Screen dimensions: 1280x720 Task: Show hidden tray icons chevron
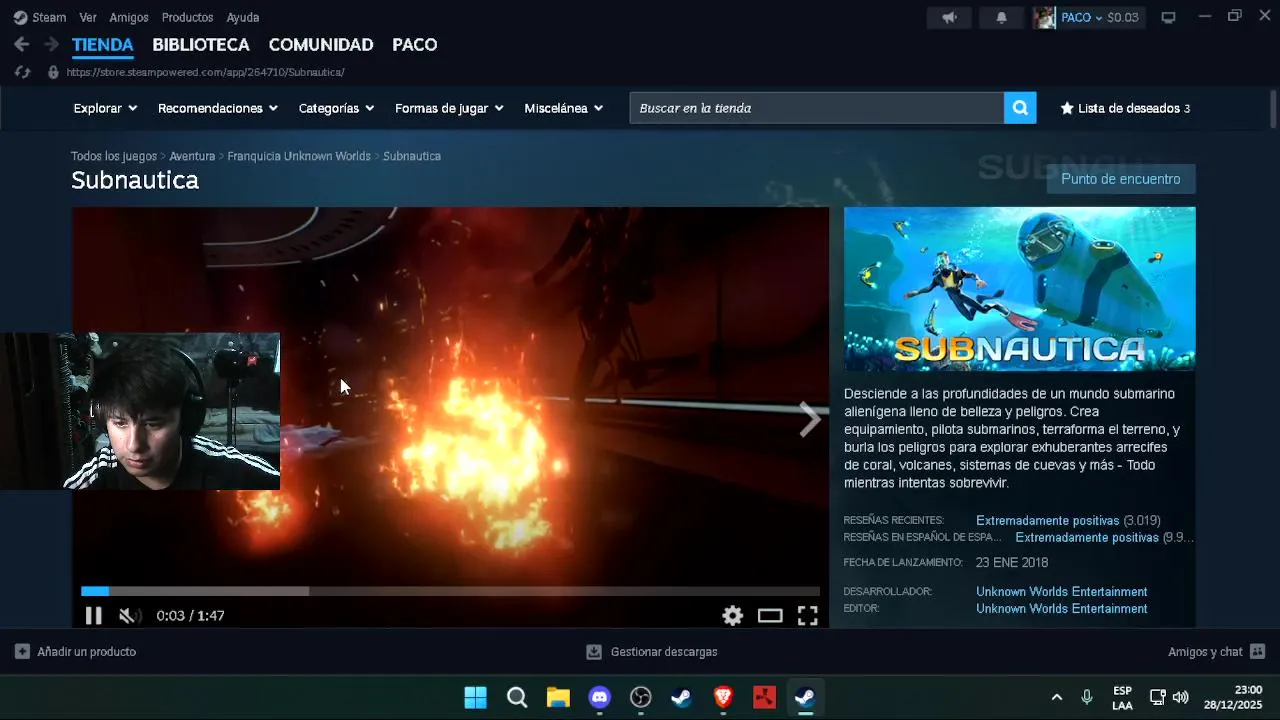[1056, 697]
